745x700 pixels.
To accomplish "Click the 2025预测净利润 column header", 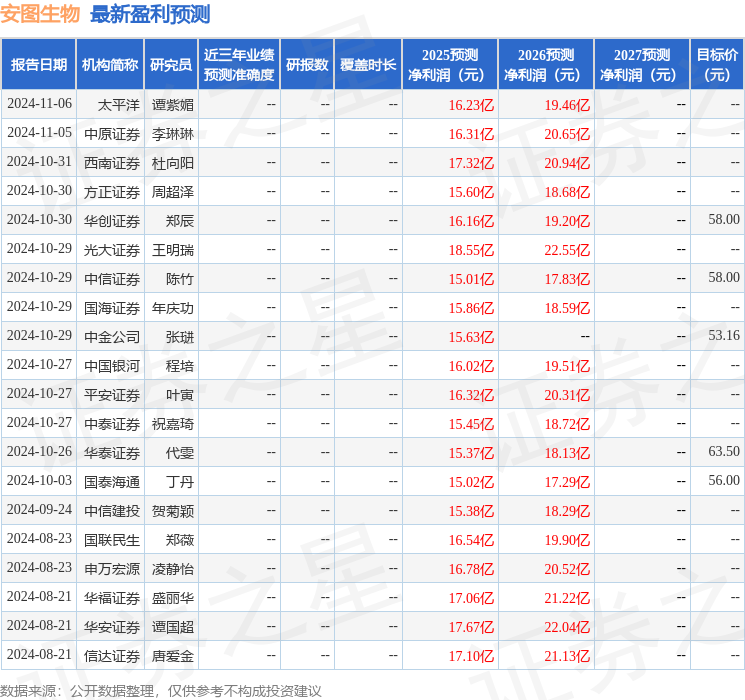I will click(450, 65).
